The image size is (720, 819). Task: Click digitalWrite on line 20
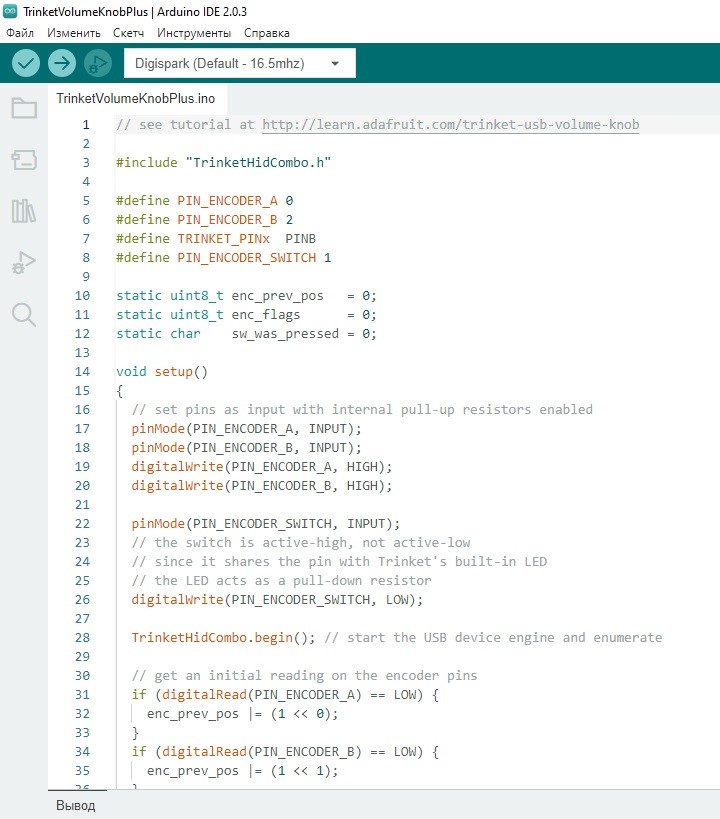[x=178, y=486]
